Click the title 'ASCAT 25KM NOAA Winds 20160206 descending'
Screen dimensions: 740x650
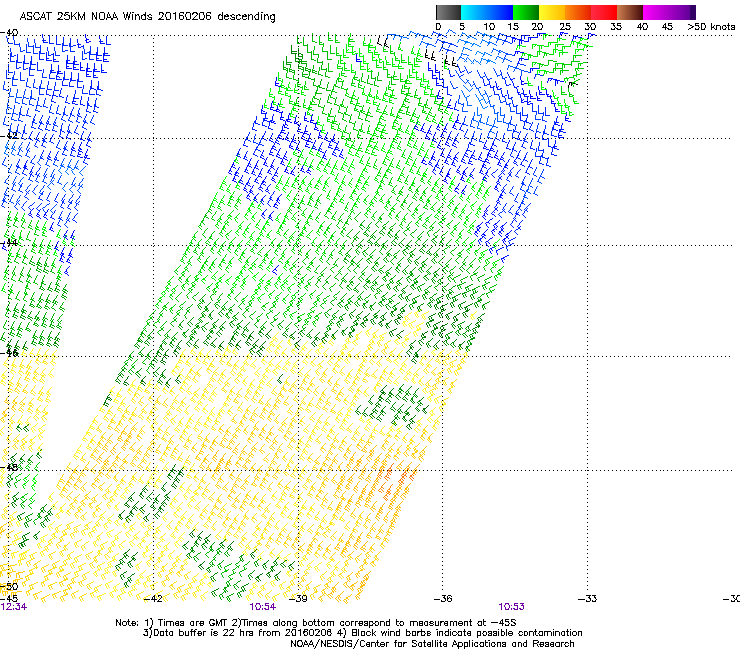[148, 17]
